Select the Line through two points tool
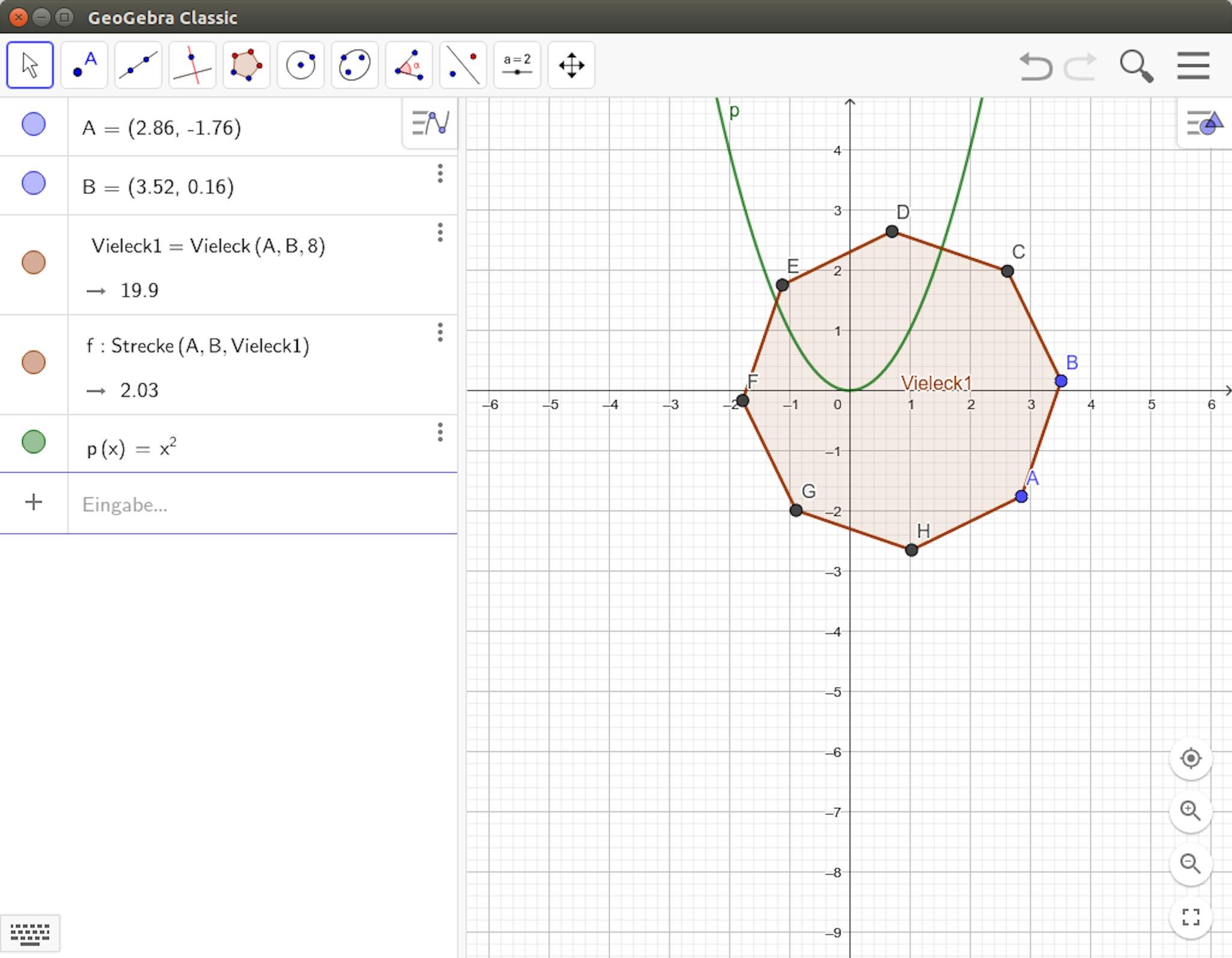Screen dimensions: 1232x958 click(138, 65)
